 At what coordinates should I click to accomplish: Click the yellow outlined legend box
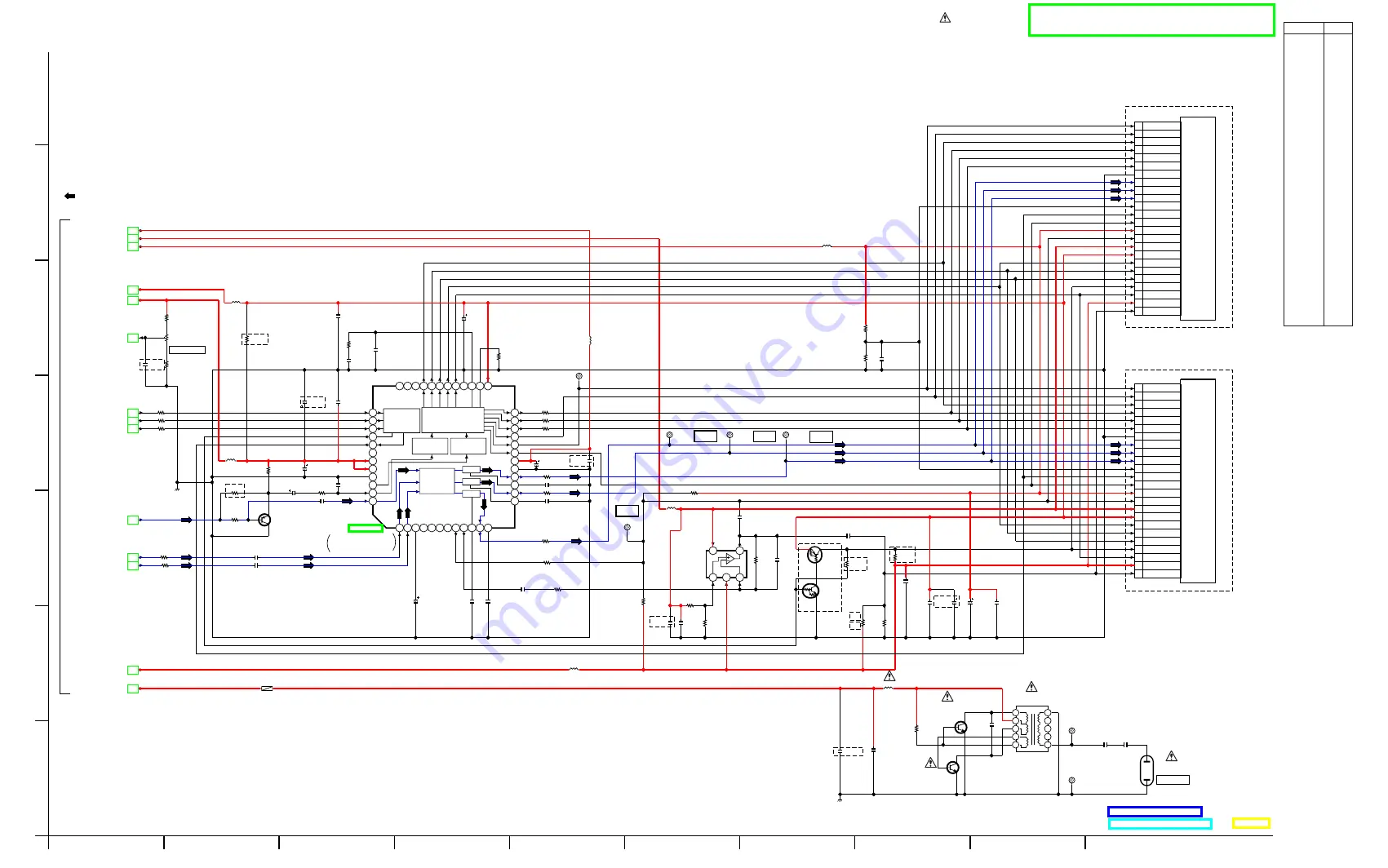click(1251, 823)
